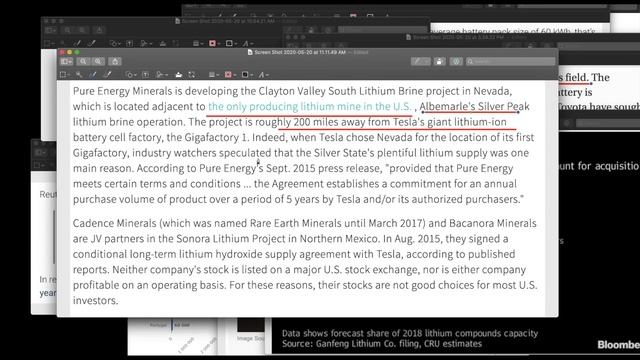Screen dimensions: 640x360
Task: Open the Sign dropdown in front window
Action: pyautogui.click(x=162, y=75)
